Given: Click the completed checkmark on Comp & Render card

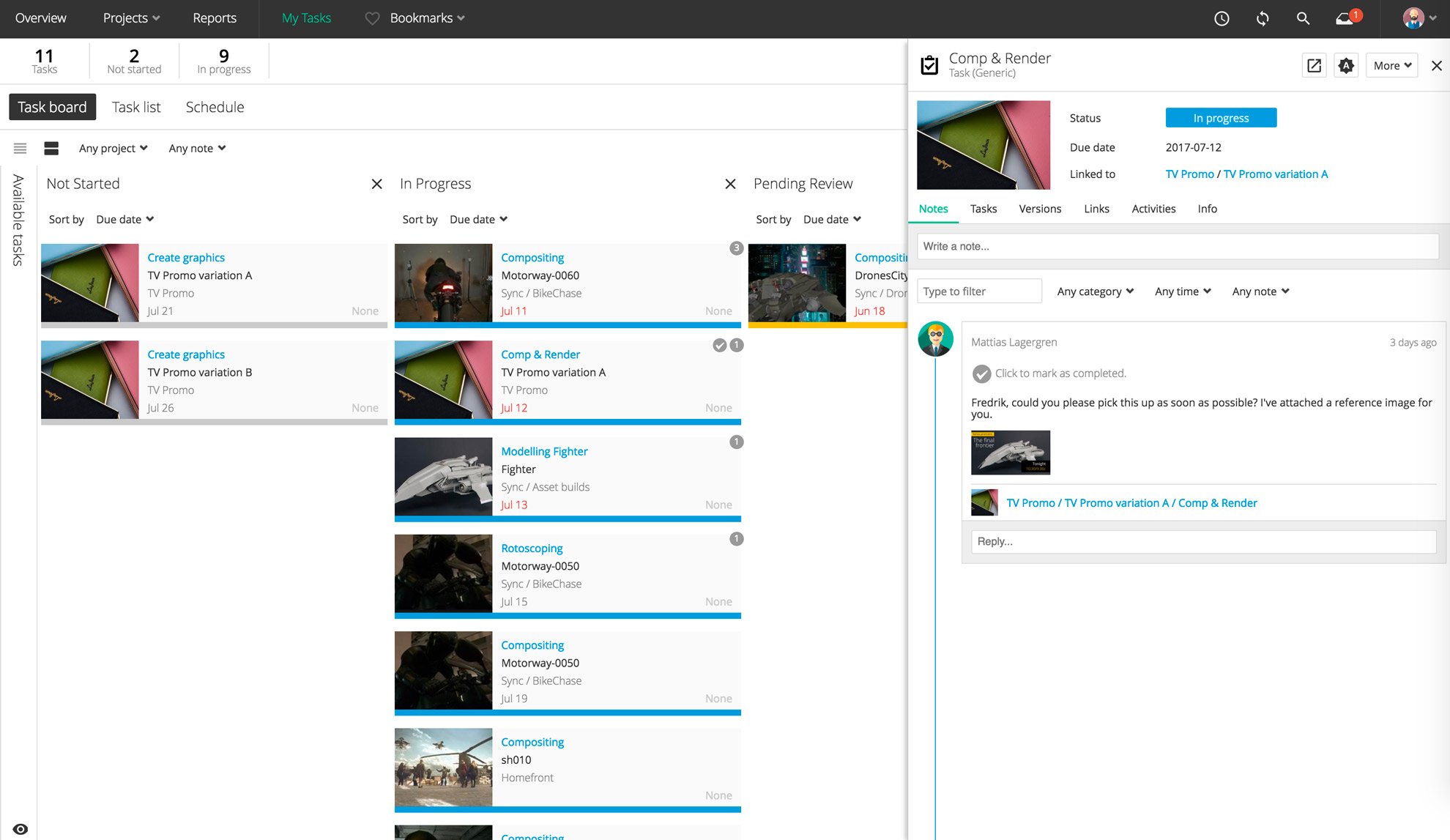Looking at the screenshot, I should (720, 345).
